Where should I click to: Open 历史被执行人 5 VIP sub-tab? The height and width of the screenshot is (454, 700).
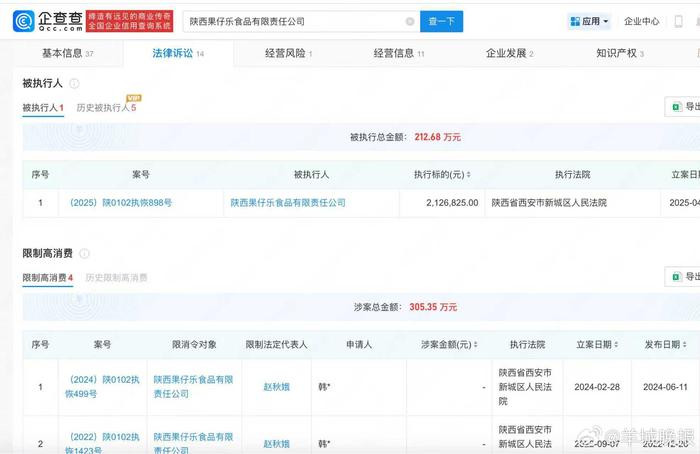coord(106,108)
